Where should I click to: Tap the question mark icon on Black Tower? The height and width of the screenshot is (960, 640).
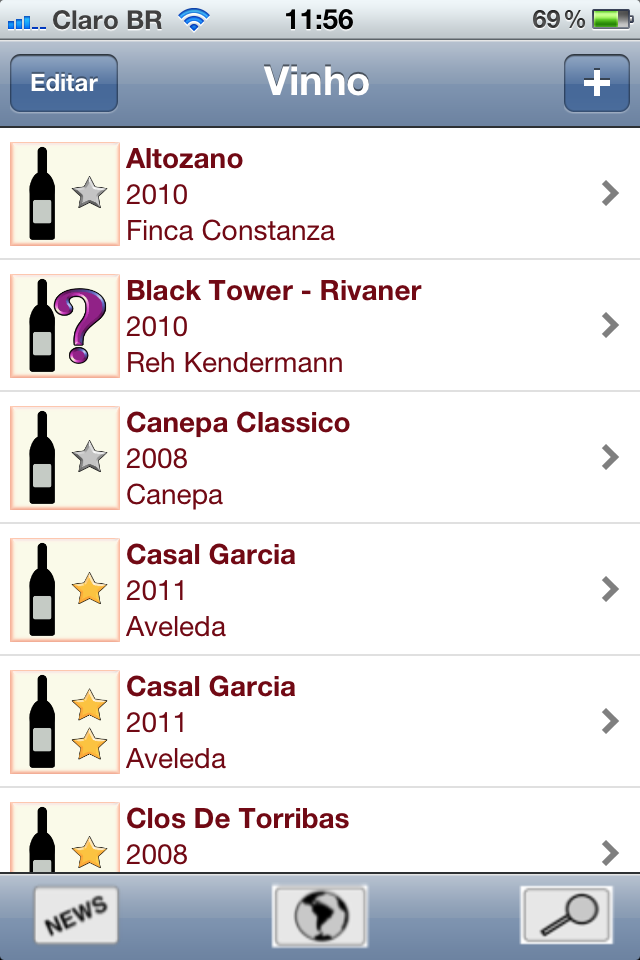(x=86, y=326)
